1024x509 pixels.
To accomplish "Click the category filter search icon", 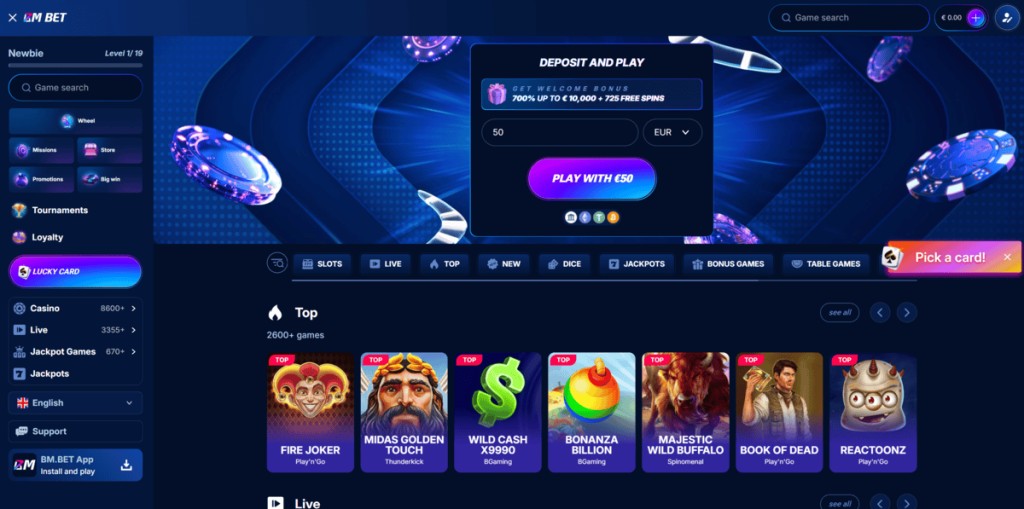I will pyautogui.click(x=277, y=263).
